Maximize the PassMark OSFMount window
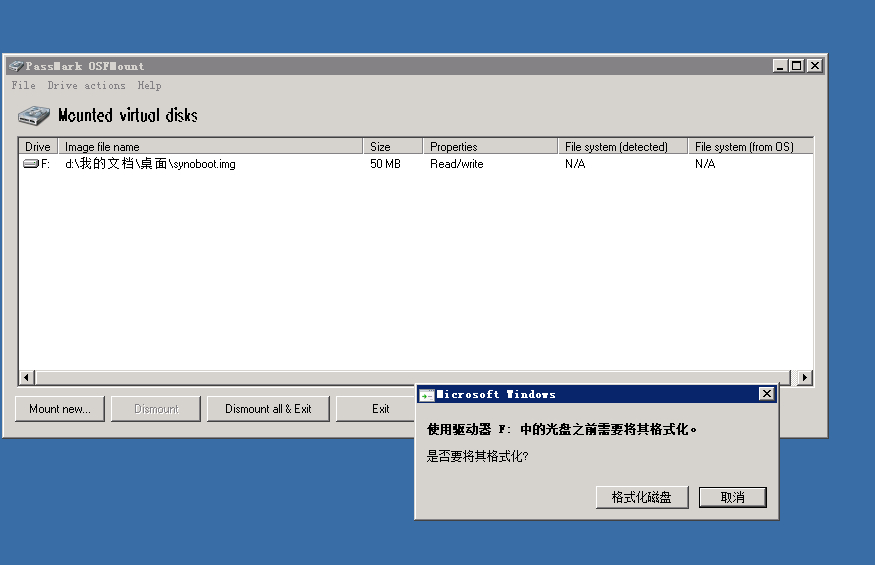 797,66
